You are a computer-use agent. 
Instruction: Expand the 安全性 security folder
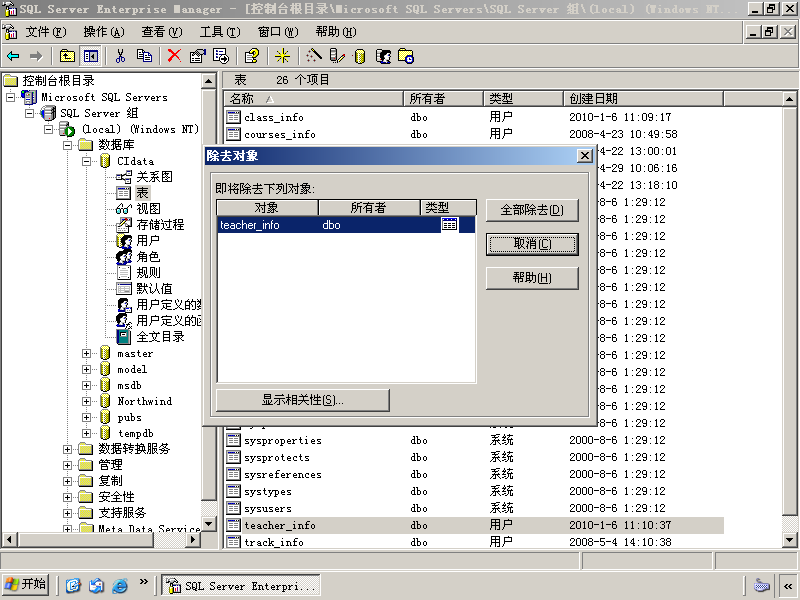click(x=67, y=497)
